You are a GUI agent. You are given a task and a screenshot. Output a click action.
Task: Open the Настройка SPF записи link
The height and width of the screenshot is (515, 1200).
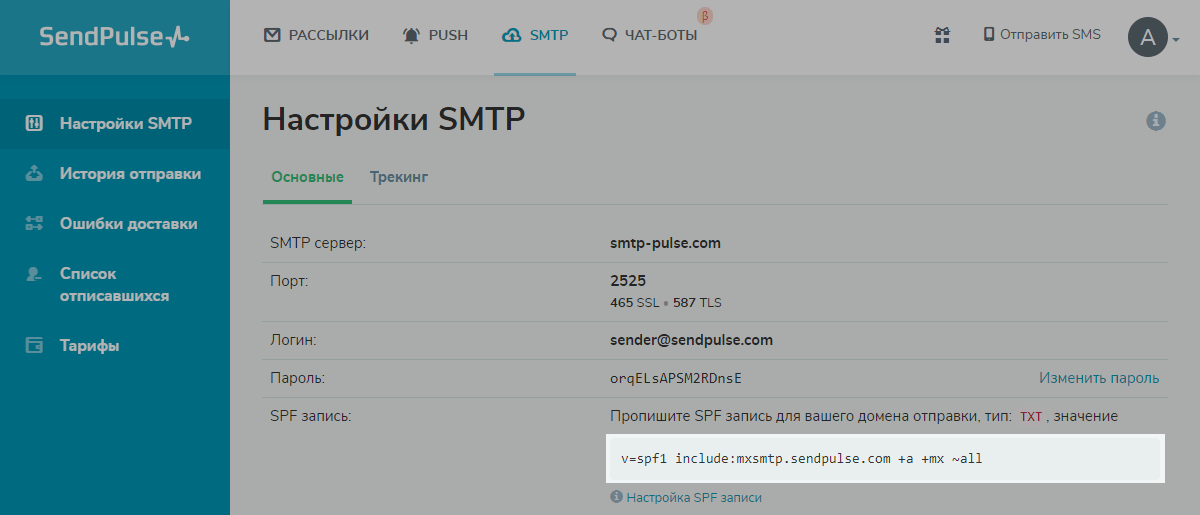(694, 497)
